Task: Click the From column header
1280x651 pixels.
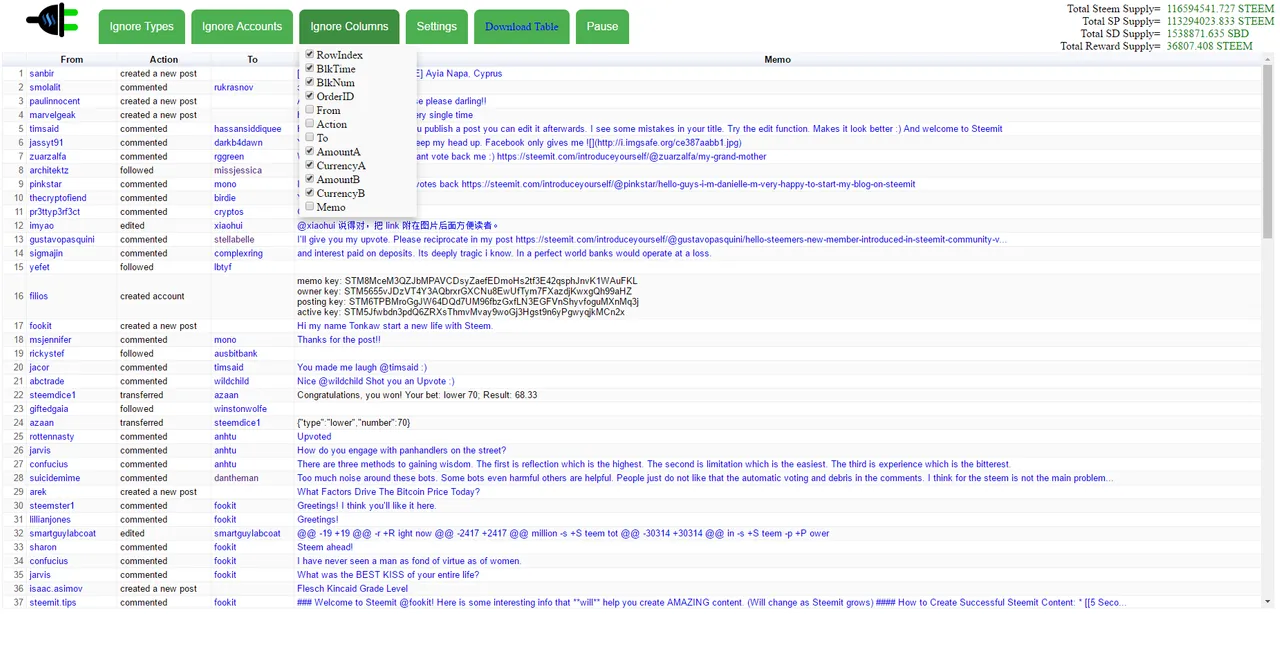Action: point(72,60)
